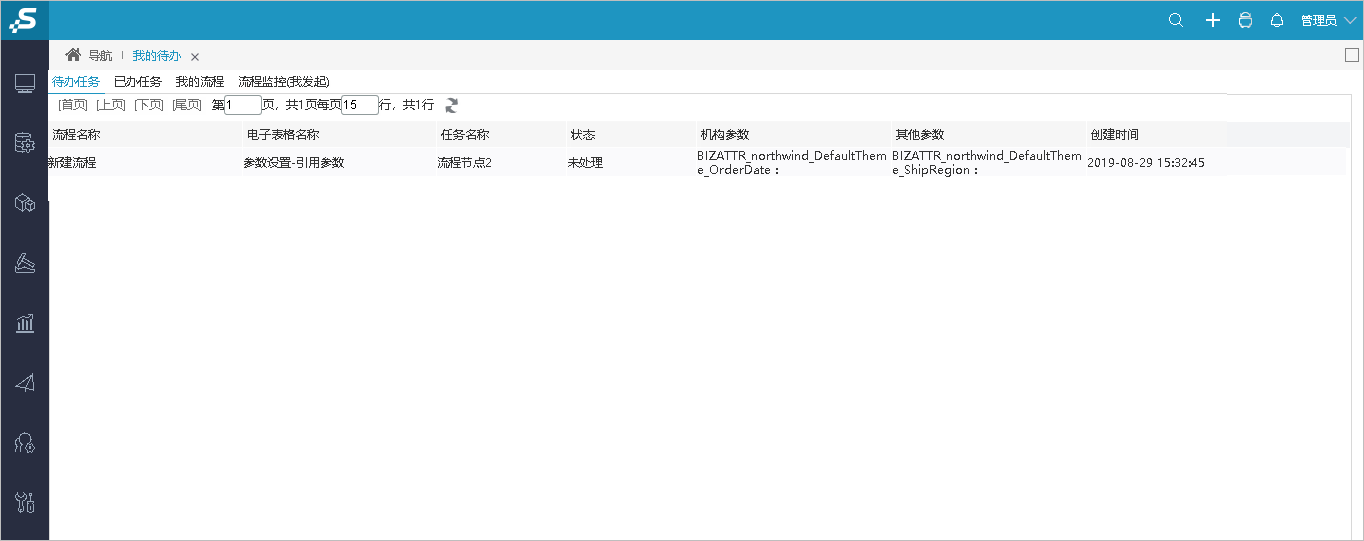Image resolution: width=1364 pixels, height=541 pixels.
Task: Select the 待办任务 tab
Action: [76, 82]
